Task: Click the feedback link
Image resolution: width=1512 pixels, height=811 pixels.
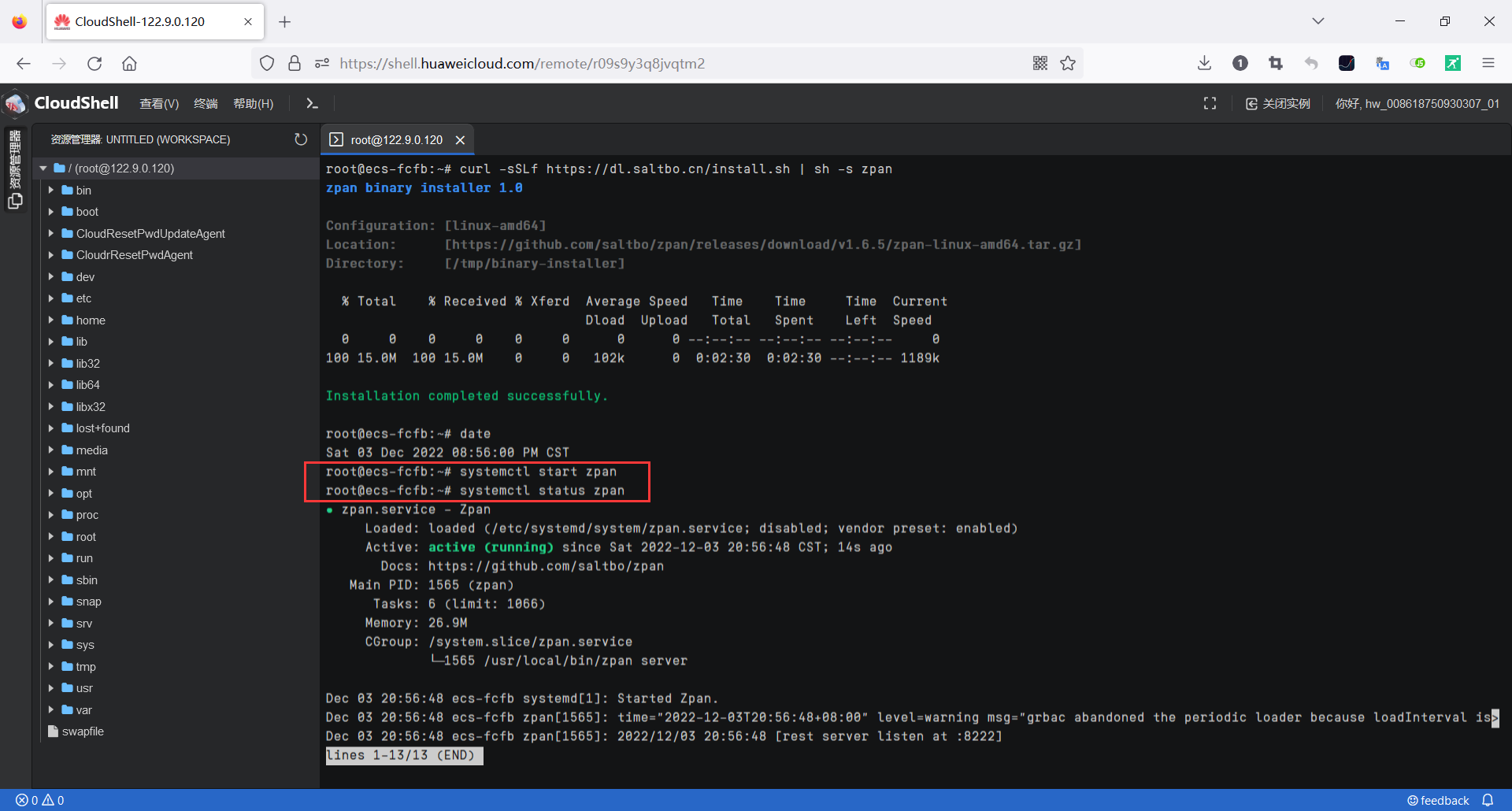Action: [x=1438, y=800]
